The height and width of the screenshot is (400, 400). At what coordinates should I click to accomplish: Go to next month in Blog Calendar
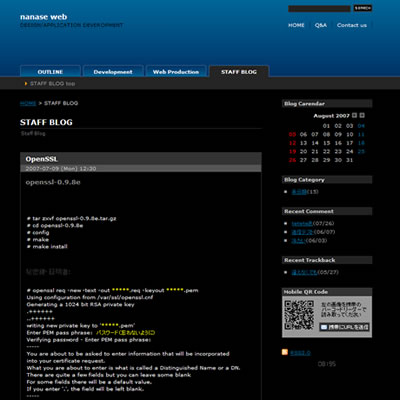(362, 115)
